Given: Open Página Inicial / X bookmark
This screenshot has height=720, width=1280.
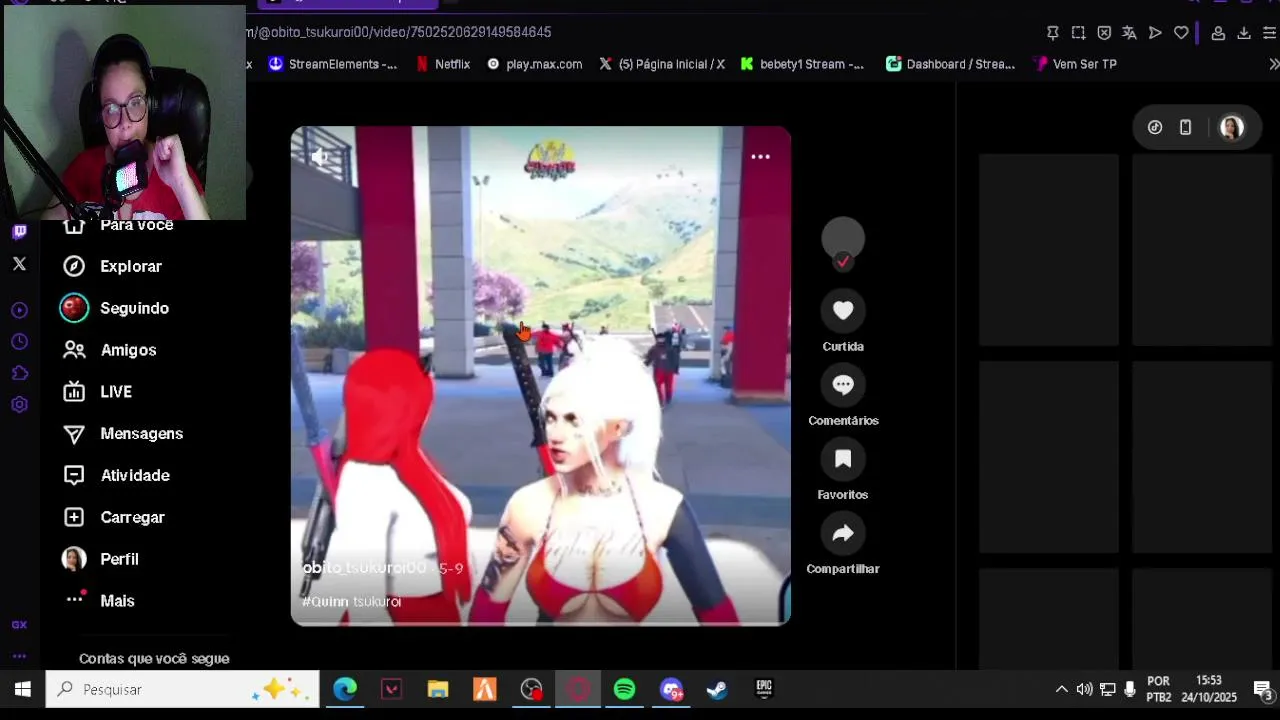Looking at the screenshot, I should point(662,64).
